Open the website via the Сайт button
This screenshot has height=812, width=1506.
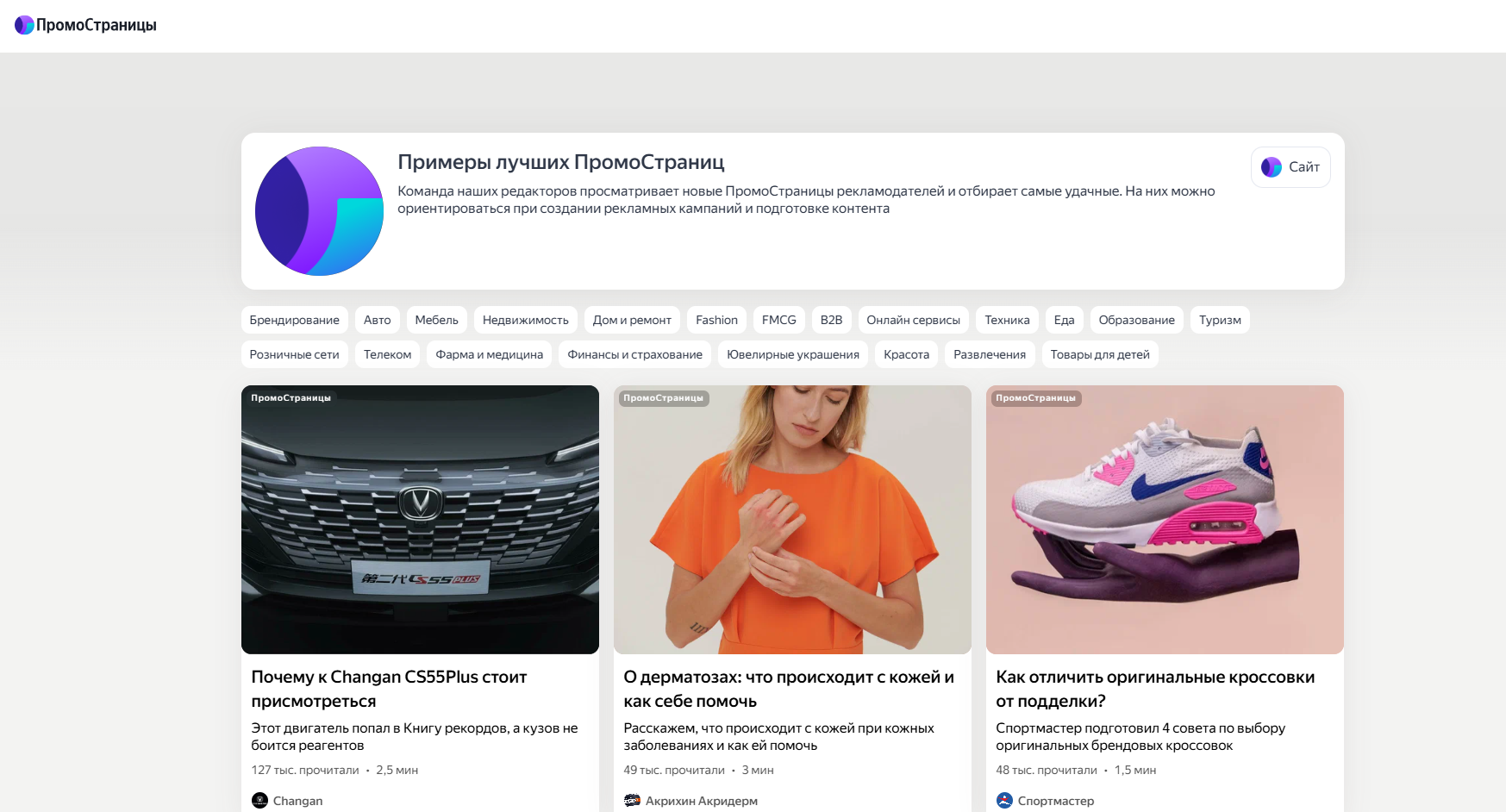pos(1290,166)
